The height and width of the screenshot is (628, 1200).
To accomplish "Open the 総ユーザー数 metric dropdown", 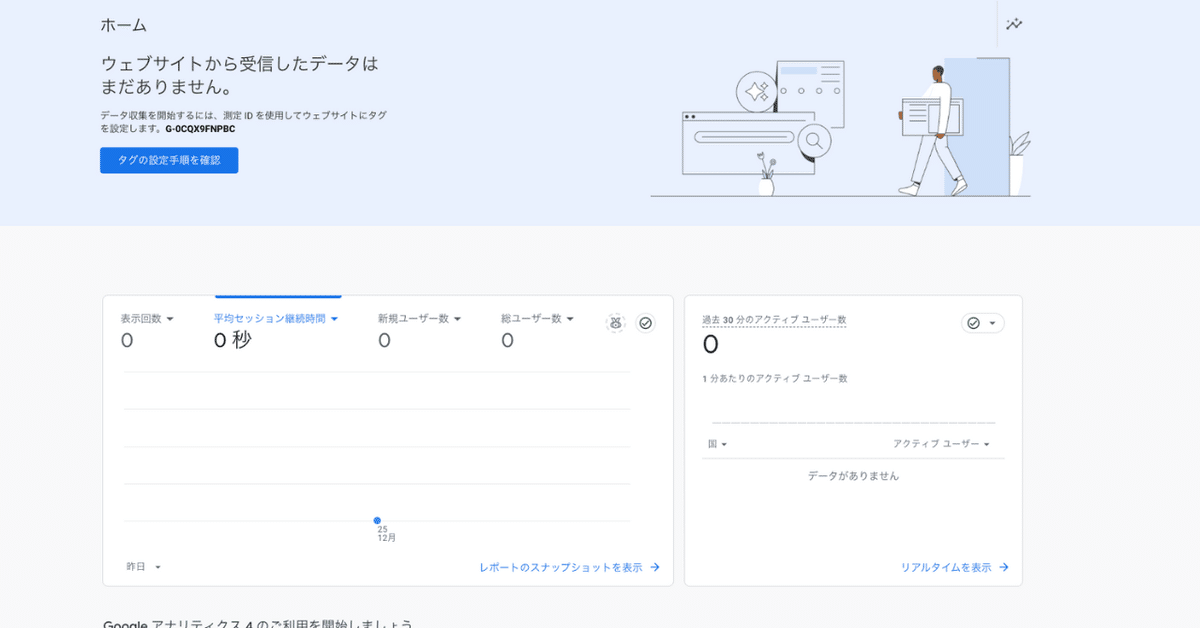I will (x=538, y=319).
